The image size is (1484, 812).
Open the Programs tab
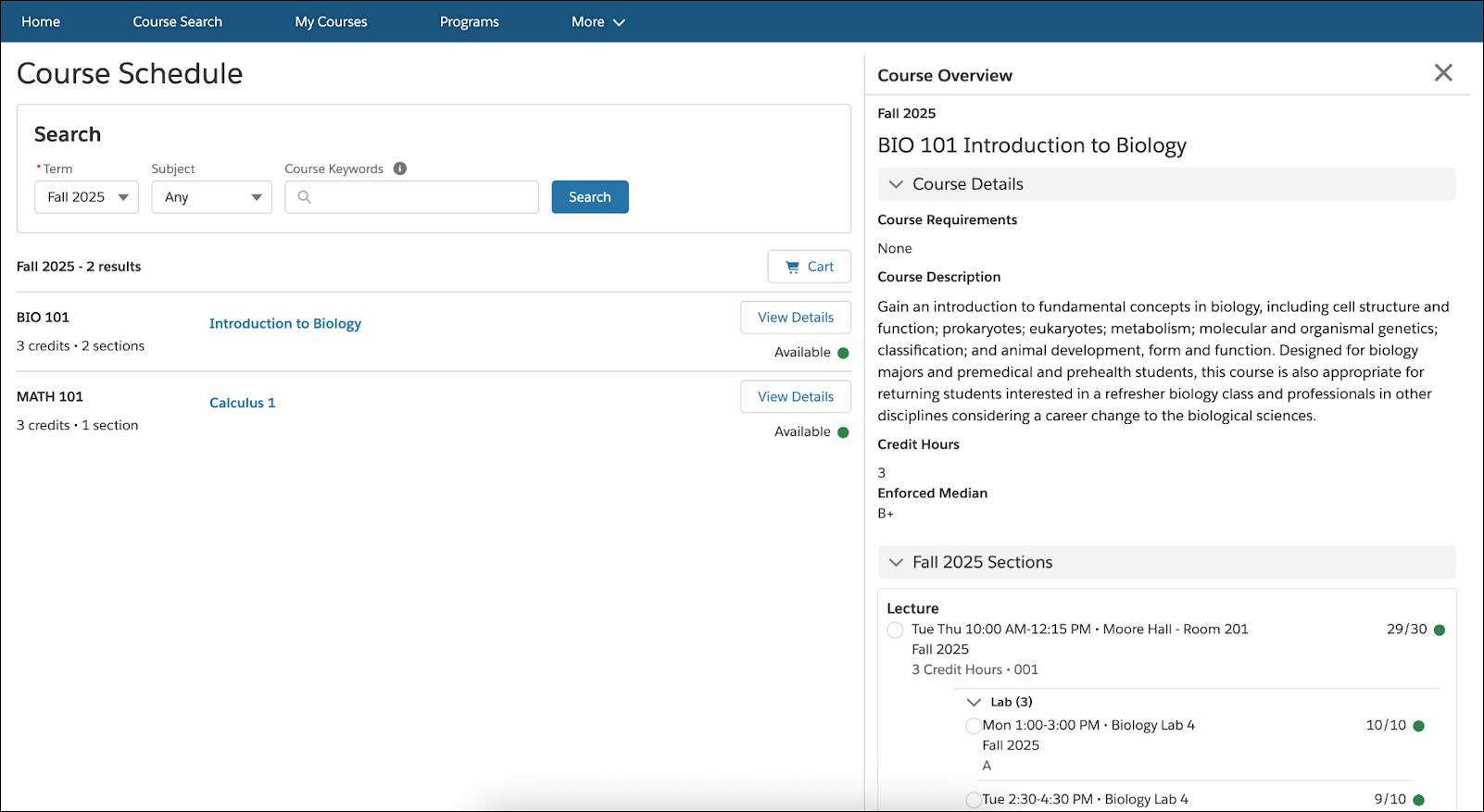tap(469, 22)
